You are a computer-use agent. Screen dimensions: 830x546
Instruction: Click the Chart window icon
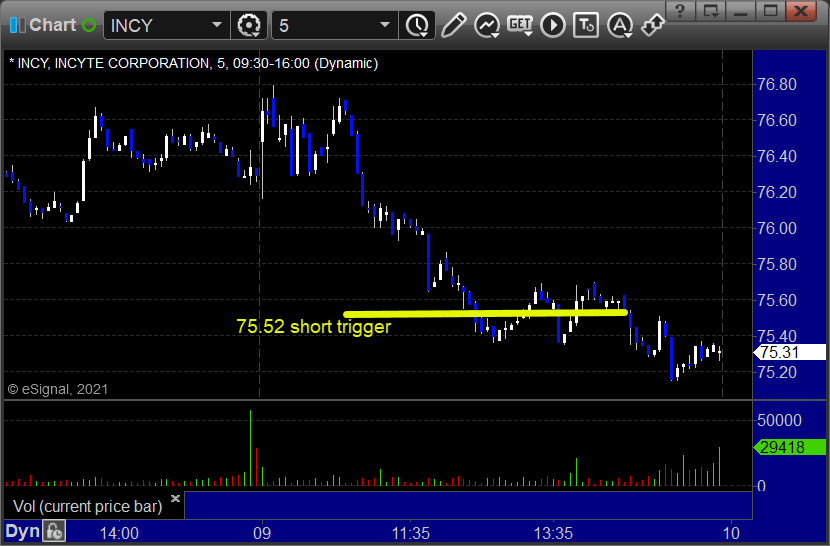(x=17, y=25)
